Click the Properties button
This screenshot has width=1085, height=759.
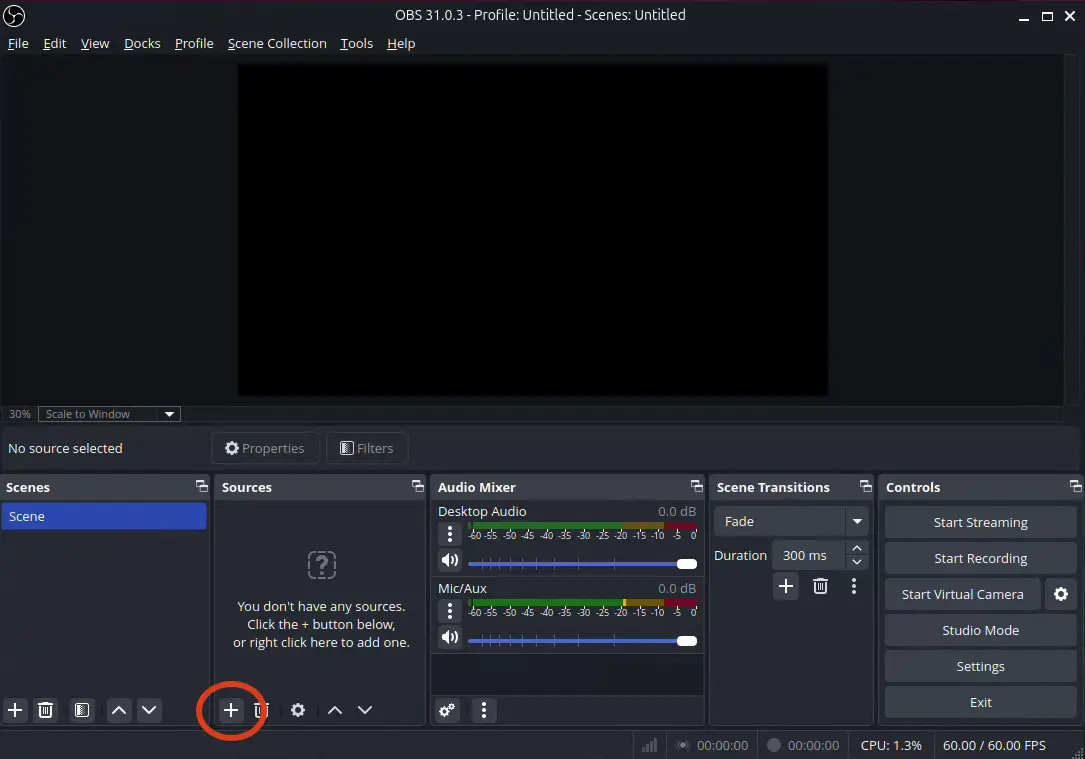coord(265,448)
